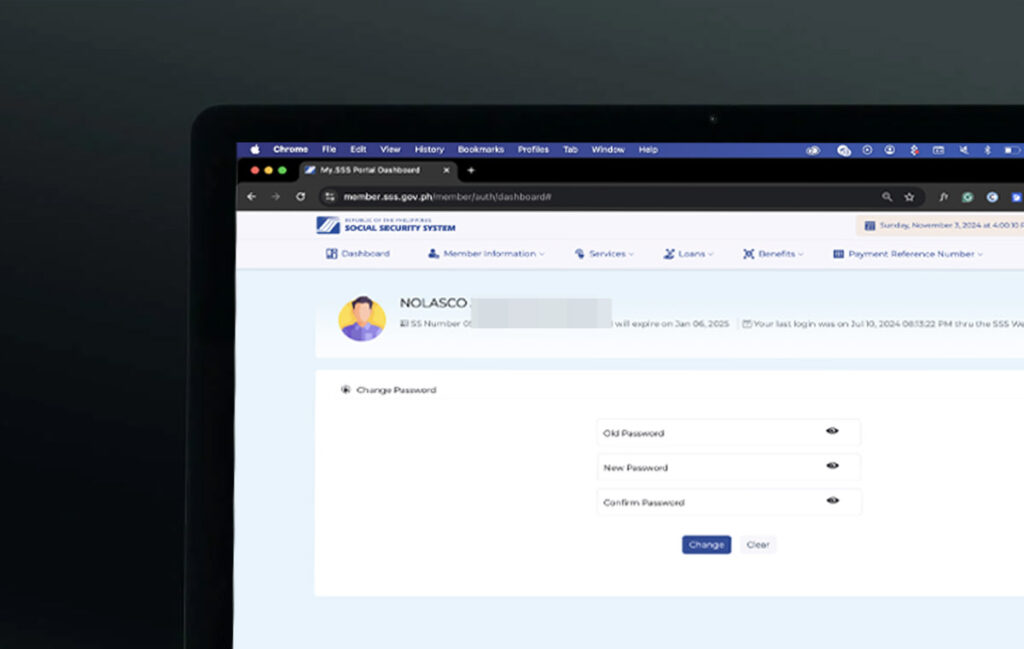1024x649 pixels.
Task: Open the Bookmarks menu in menu bar
Action: (x=481, y=150)
